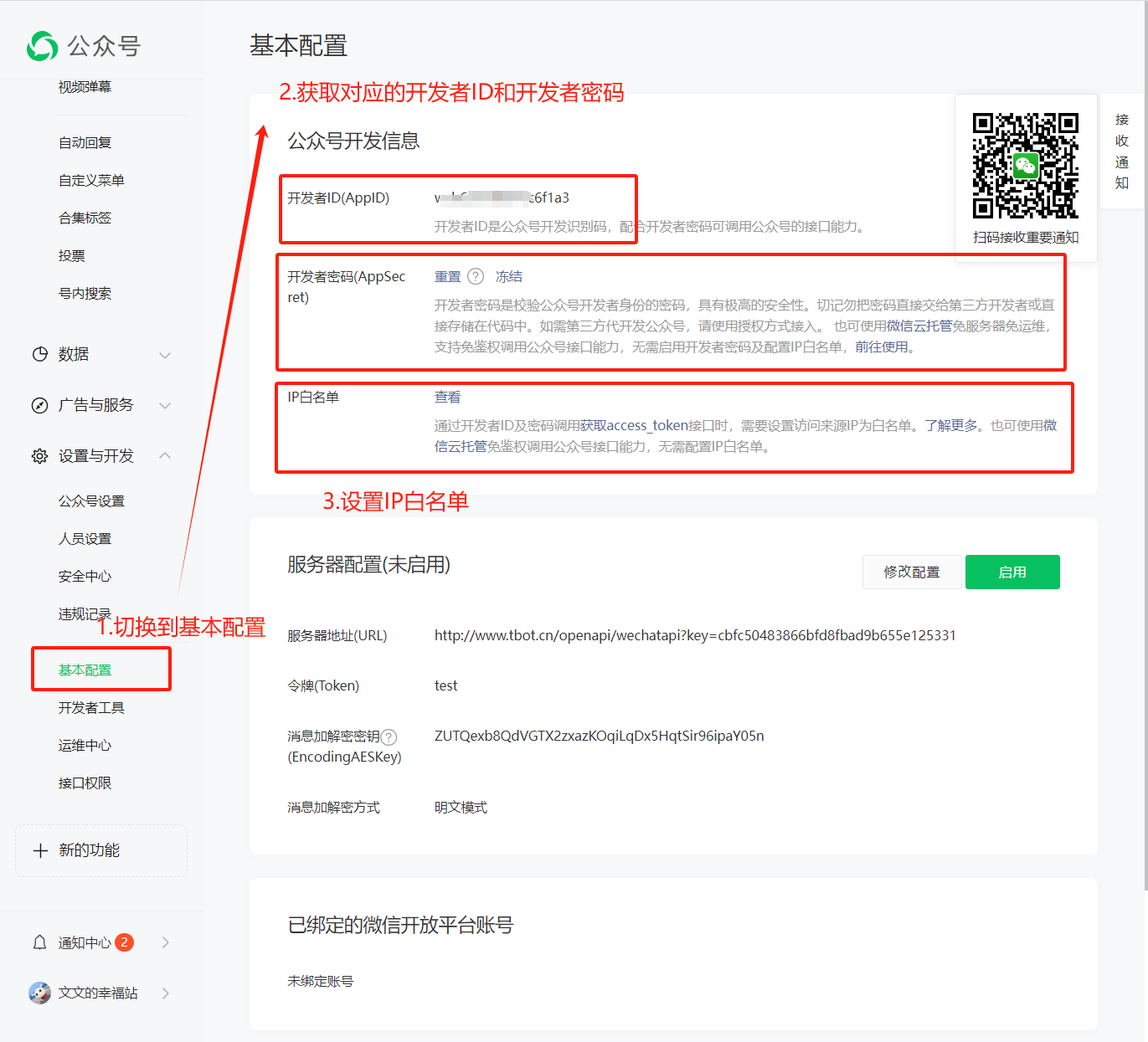Click the 接收通知 side tab
Image resolution: width=1148 pixels, height=1042 pixels.
pyautogui.click(x=1122, y=151)
